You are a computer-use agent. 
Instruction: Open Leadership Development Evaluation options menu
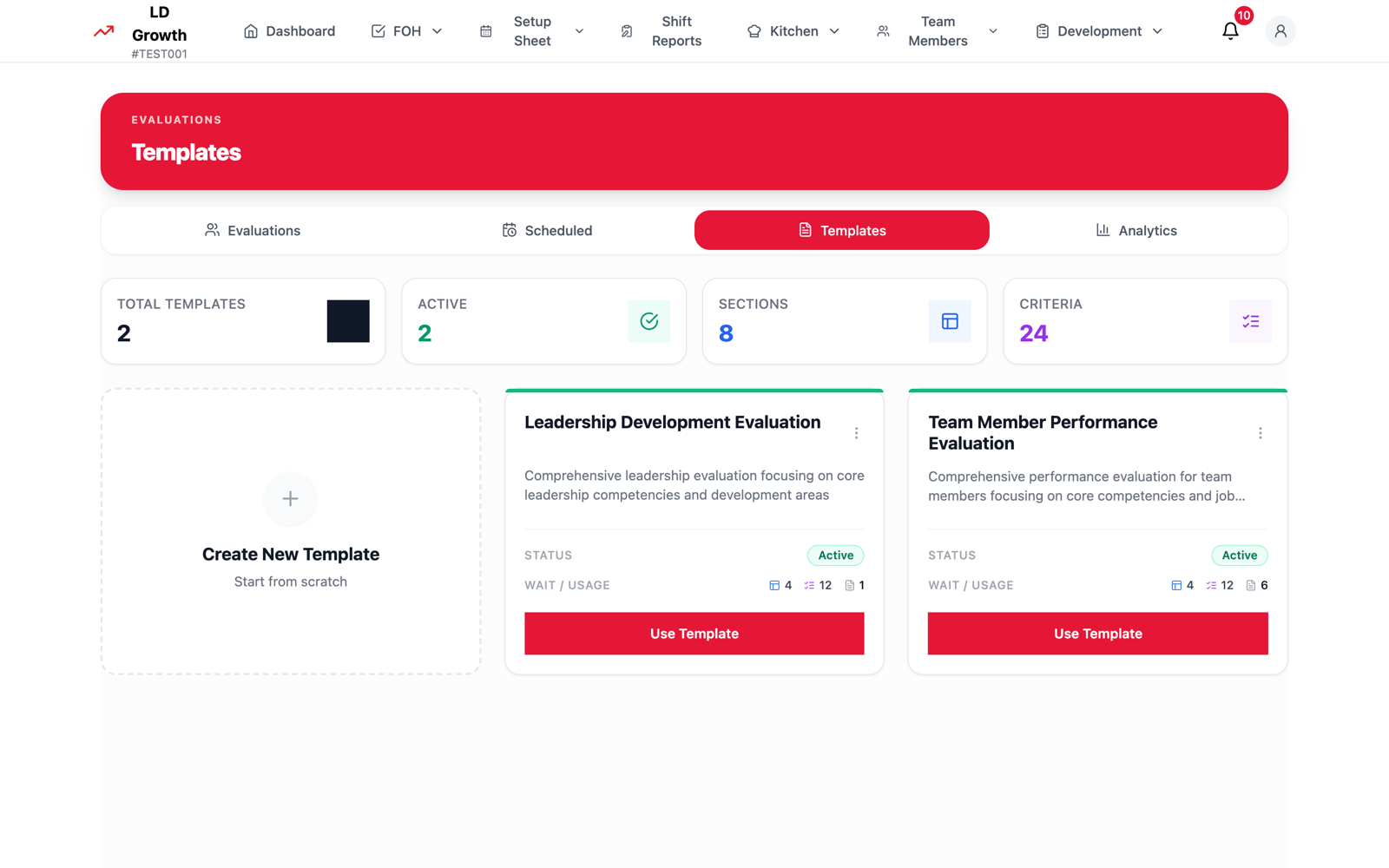856,433
